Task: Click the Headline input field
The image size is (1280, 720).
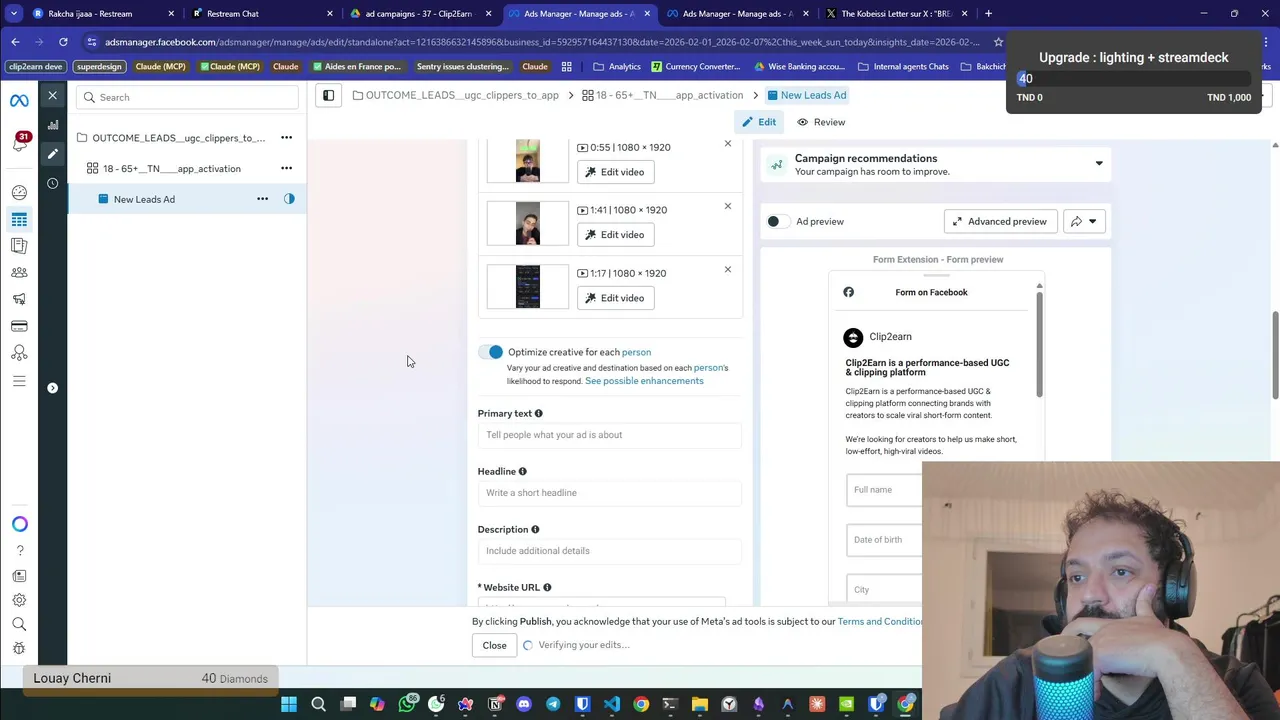Action: pos(610,493)
